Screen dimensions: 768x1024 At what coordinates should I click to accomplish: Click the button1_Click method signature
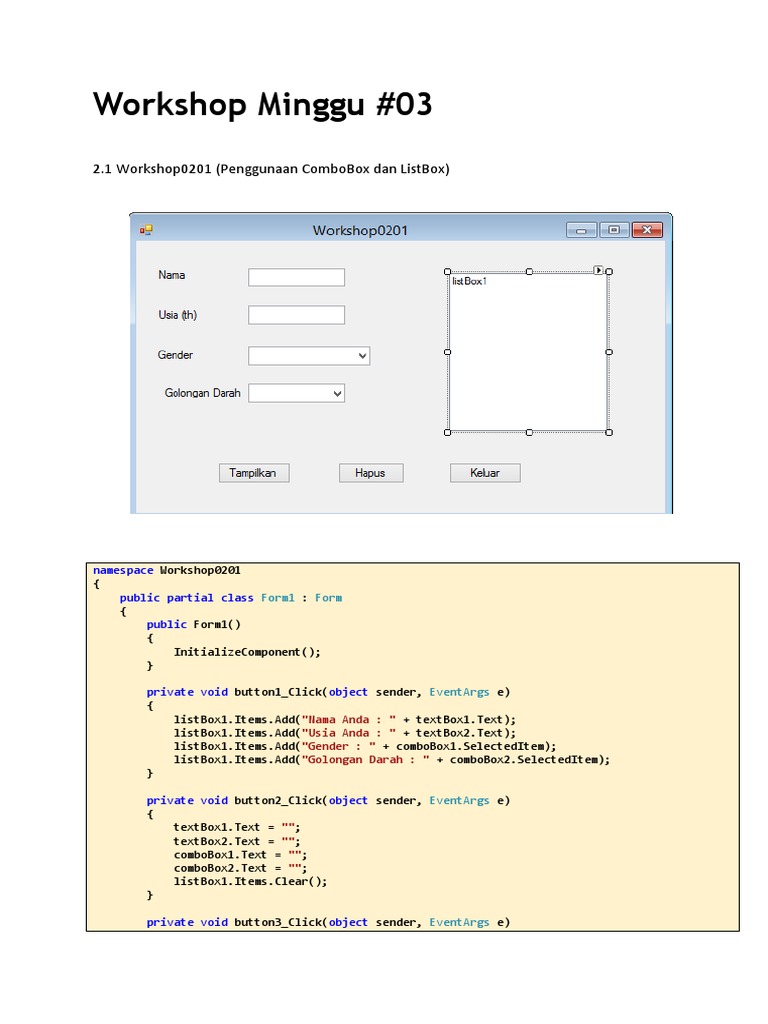tap(328, 692)
